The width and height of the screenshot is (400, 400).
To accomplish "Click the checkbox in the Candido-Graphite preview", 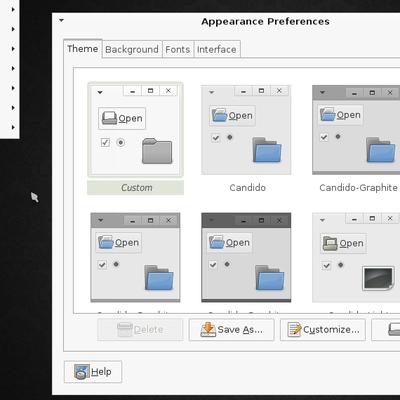I will [x=324, y=137].
